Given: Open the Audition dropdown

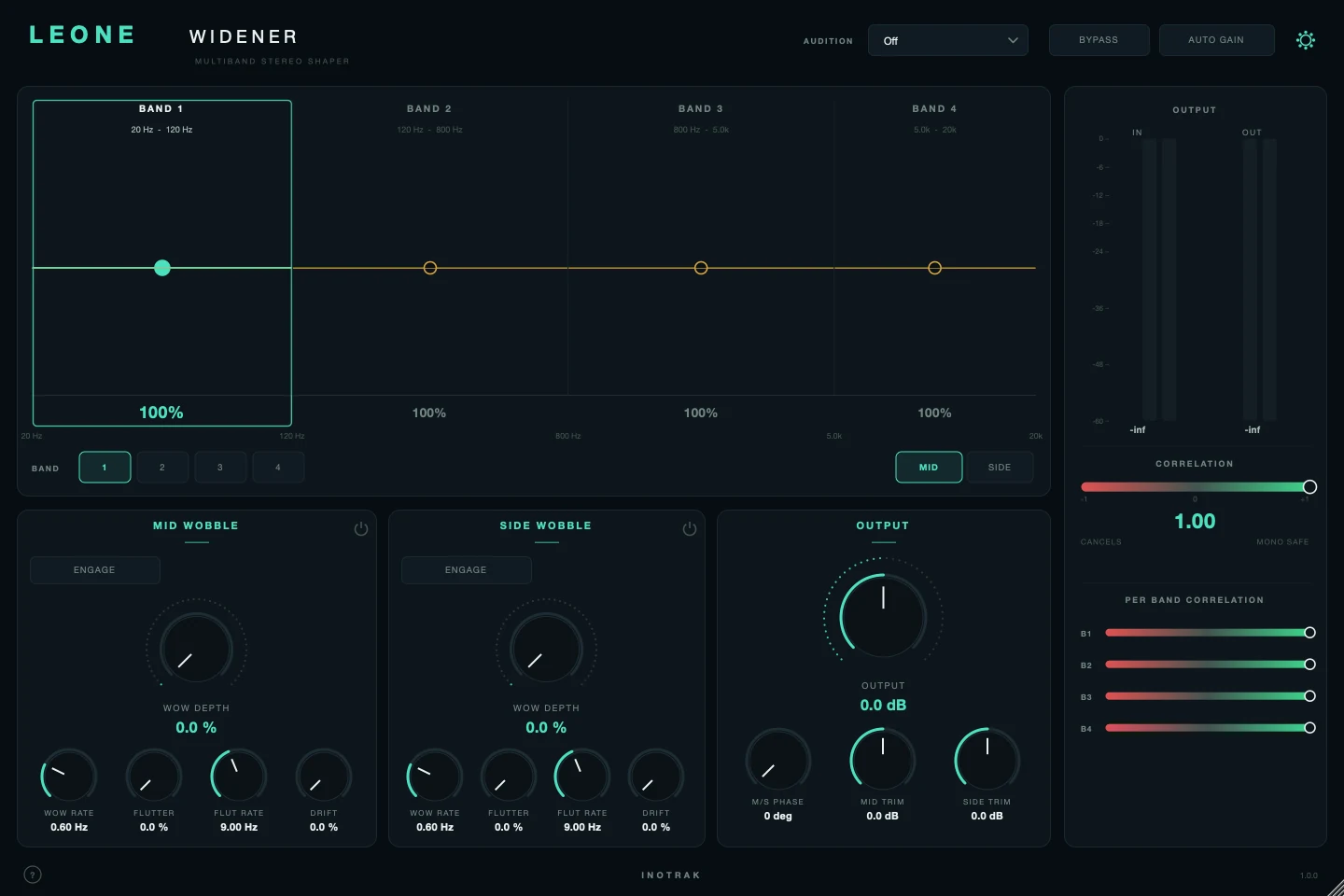Looking at the screenshot, I should click(x=948, y=40).
